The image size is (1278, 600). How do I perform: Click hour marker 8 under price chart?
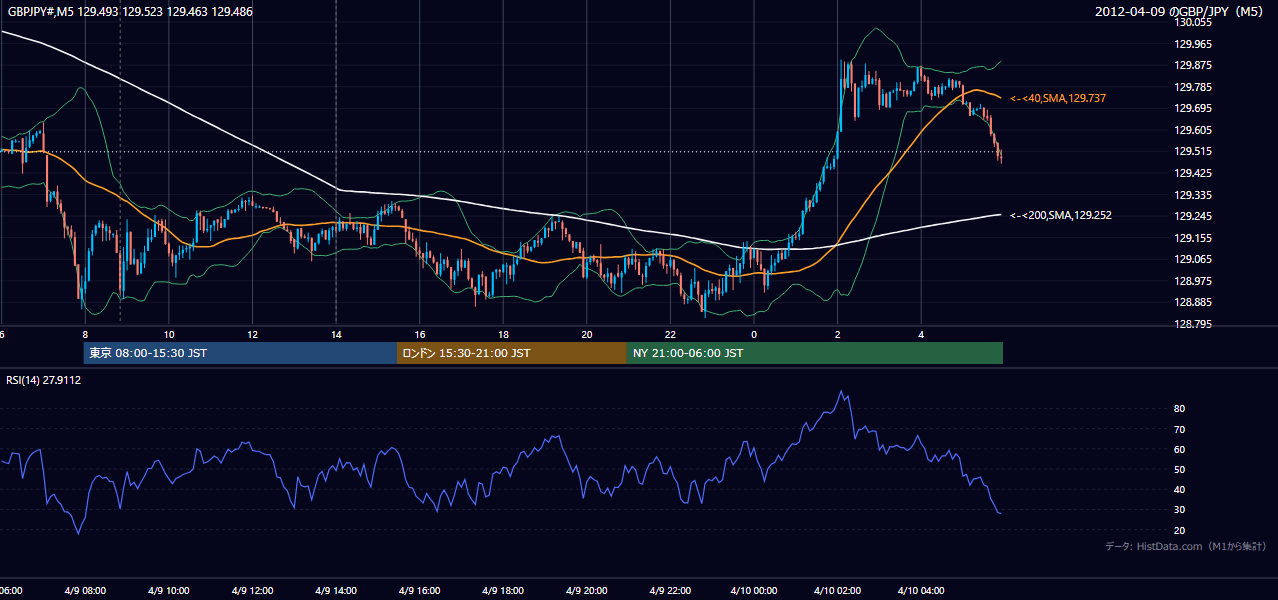click(85, 334)
